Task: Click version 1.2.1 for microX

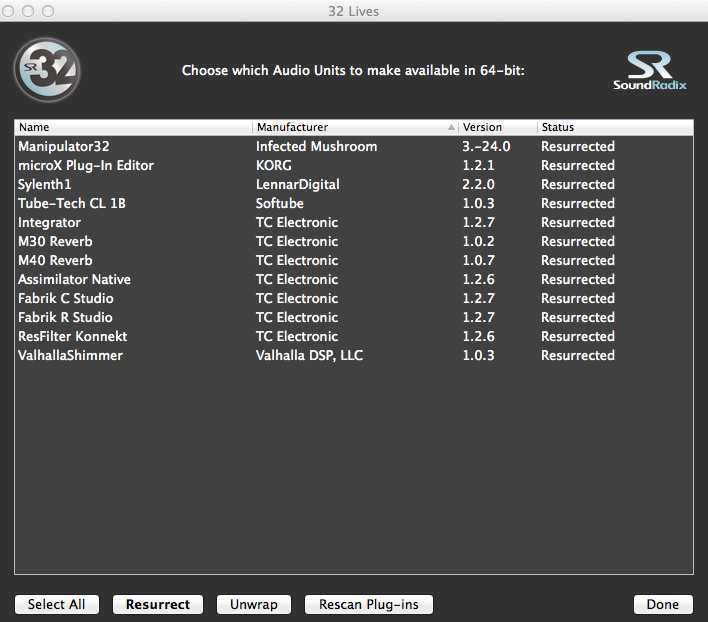Action: coord(478,165)
